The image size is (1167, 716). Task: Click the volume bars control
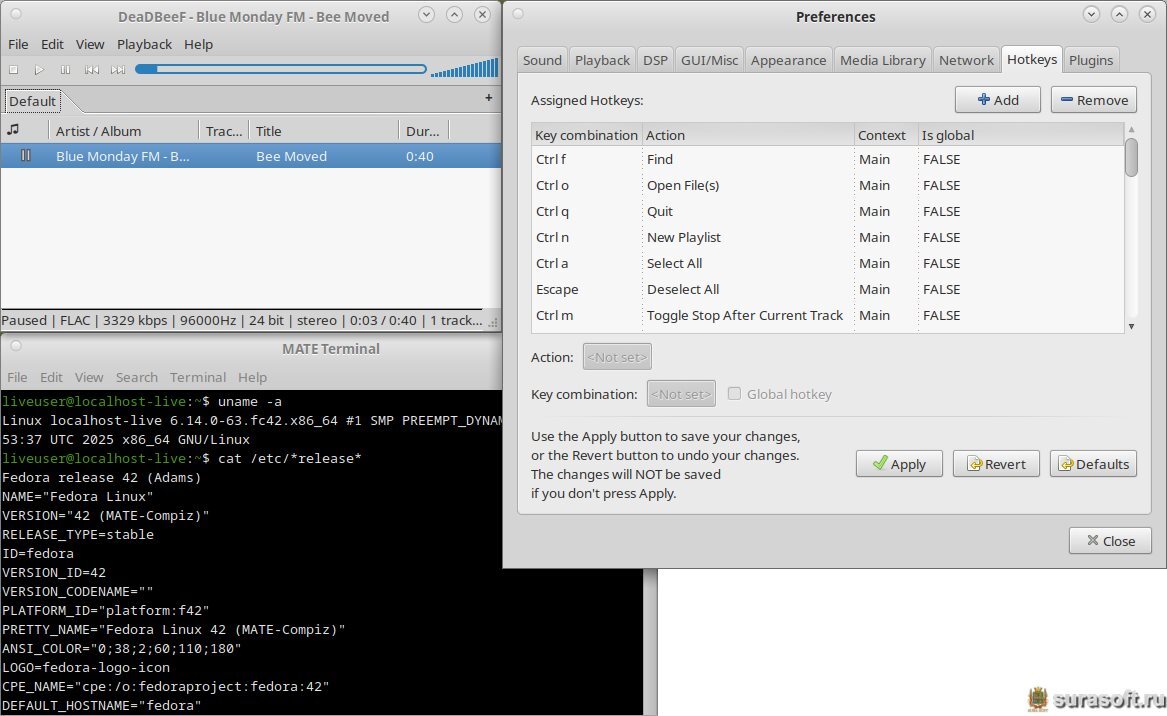point(464,69)
